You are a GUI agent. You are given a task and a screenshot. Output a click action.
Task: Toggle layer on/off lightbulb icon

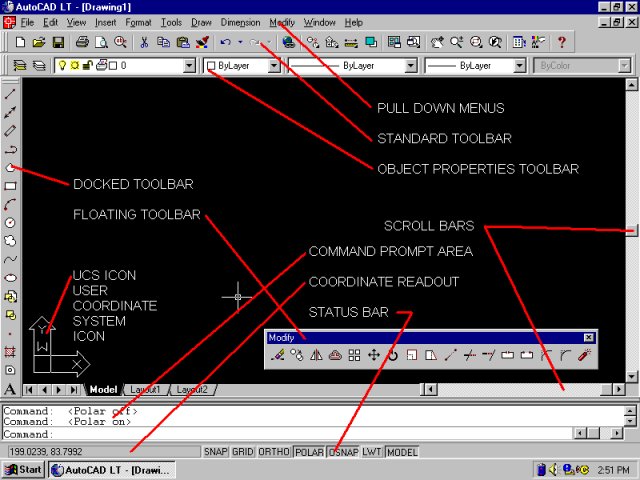(62, 65)
